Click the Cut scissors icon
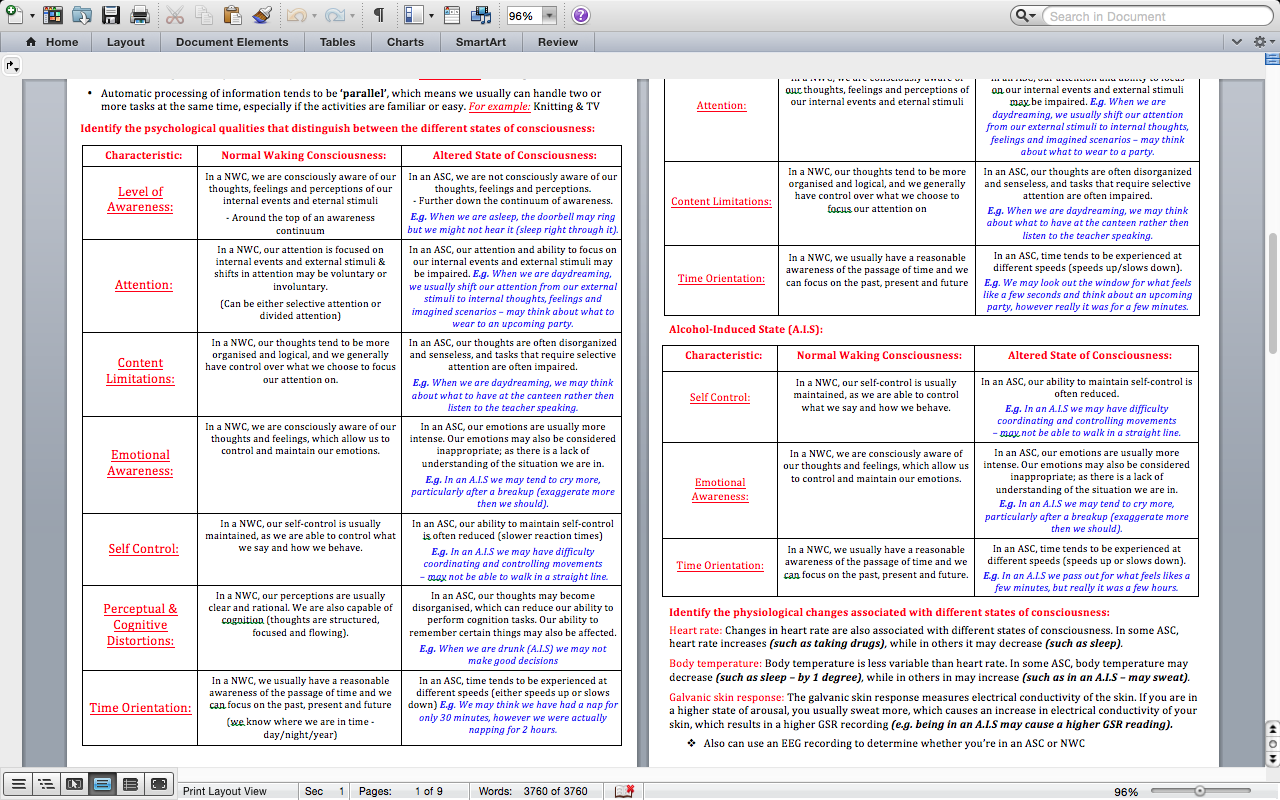The width and height of the screenshot is (1280, 800). coord(174,15)
